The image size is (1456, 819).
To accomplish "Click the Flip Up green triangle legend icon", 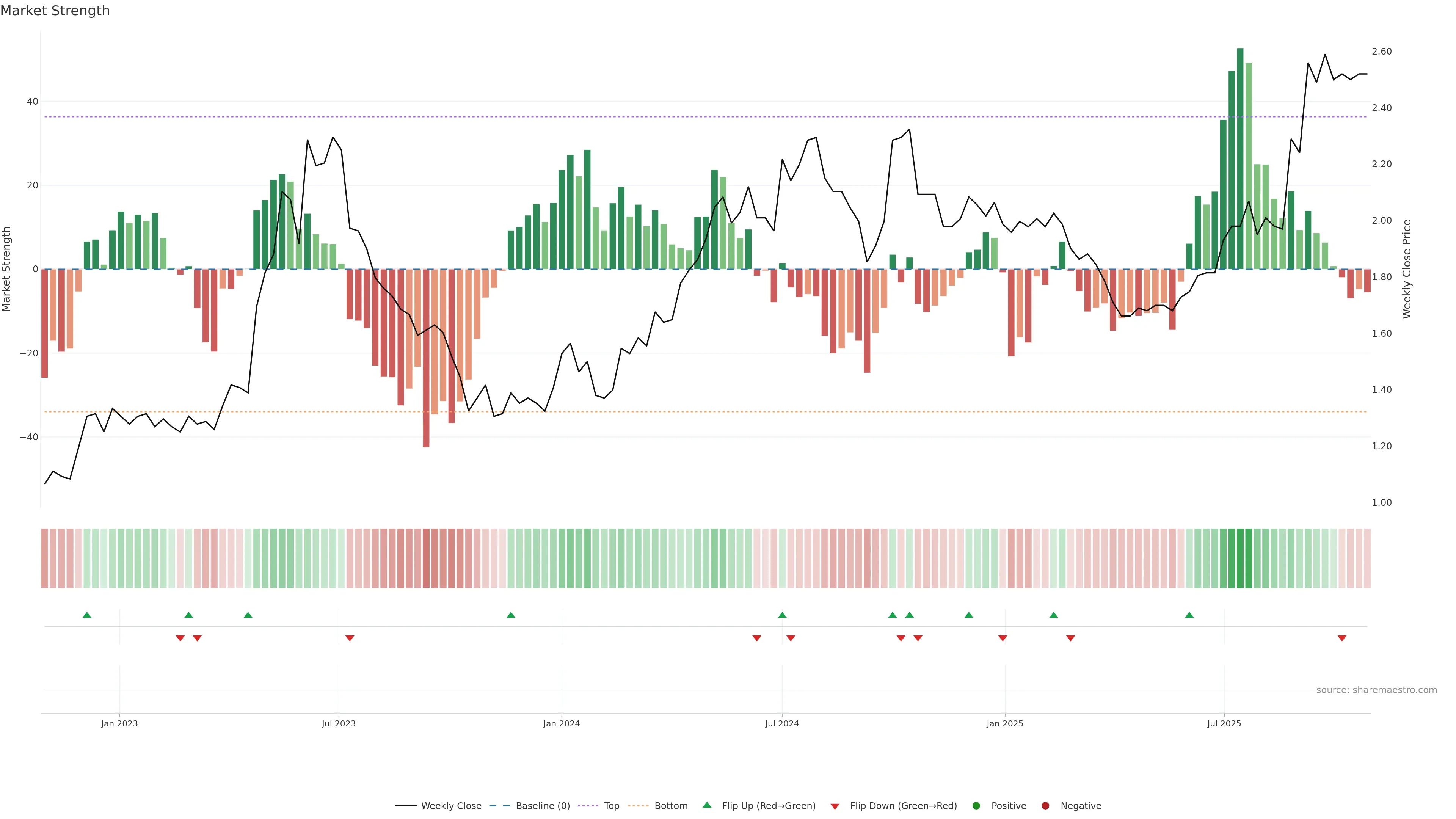I will point(706,805).
